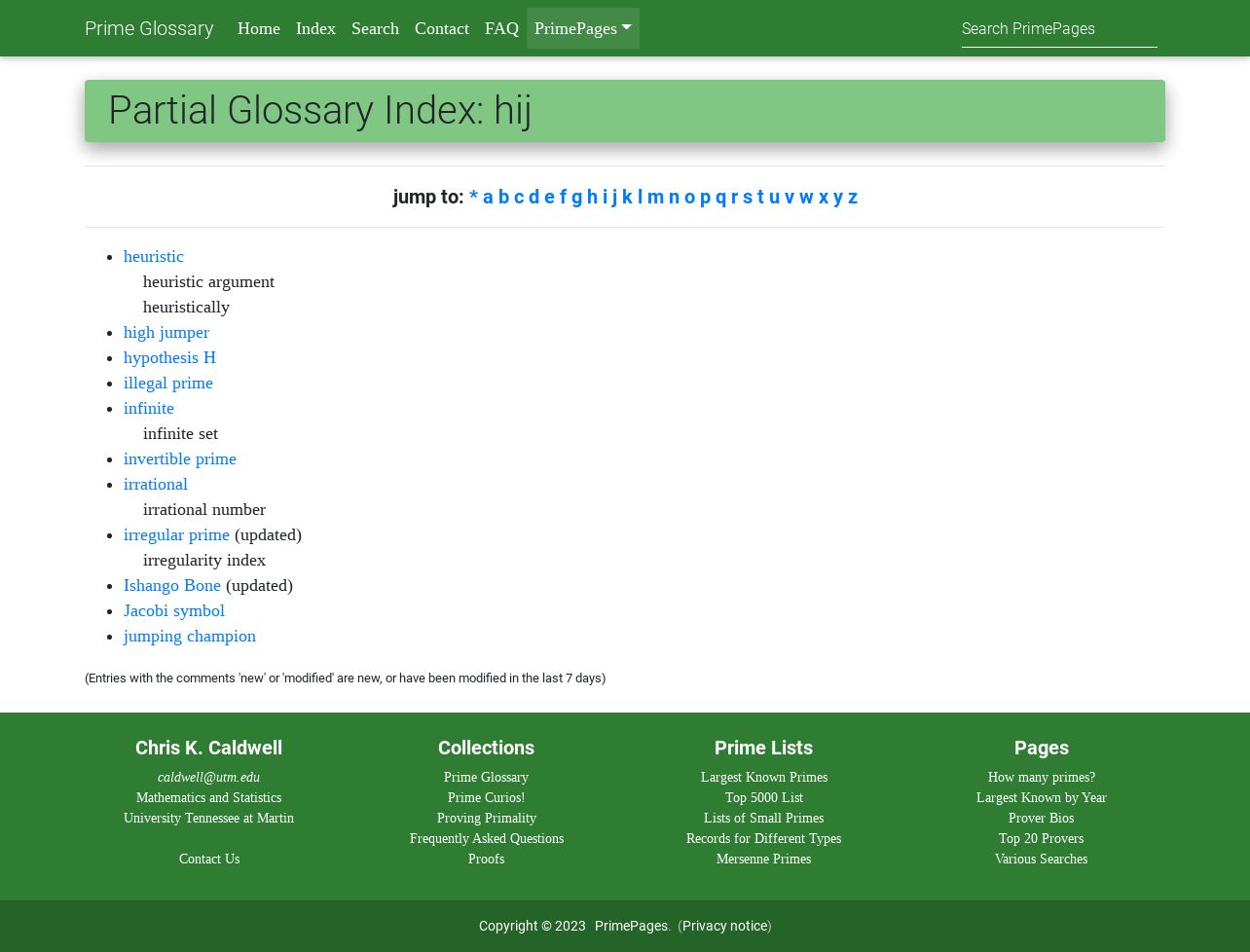1250x952 pixels.
Task: Open Prime Glossary under Collections
Action: click(486, 777)
